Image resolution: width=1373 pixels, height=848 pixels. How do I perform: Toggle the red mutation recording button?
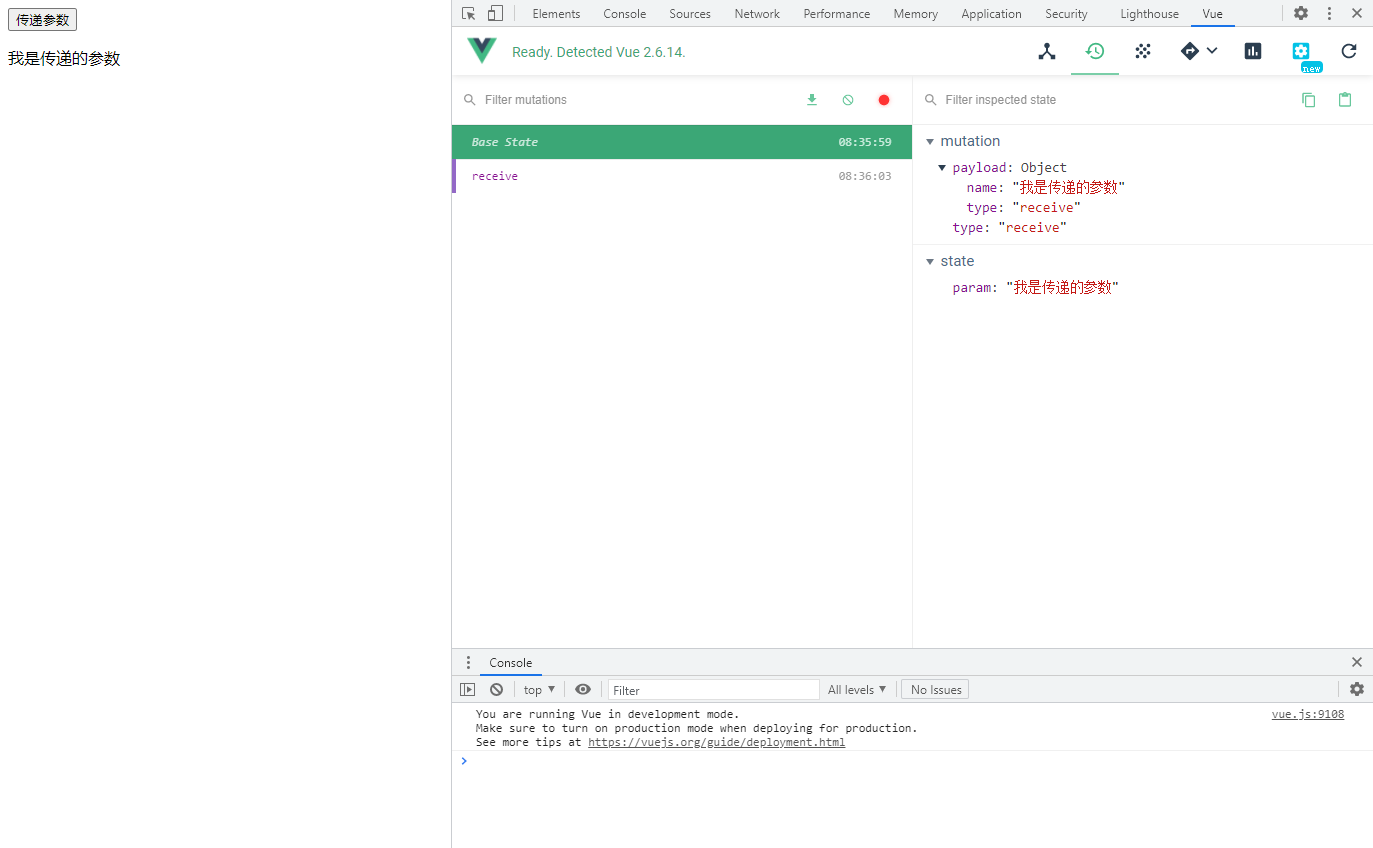click(x=884, y=100)
